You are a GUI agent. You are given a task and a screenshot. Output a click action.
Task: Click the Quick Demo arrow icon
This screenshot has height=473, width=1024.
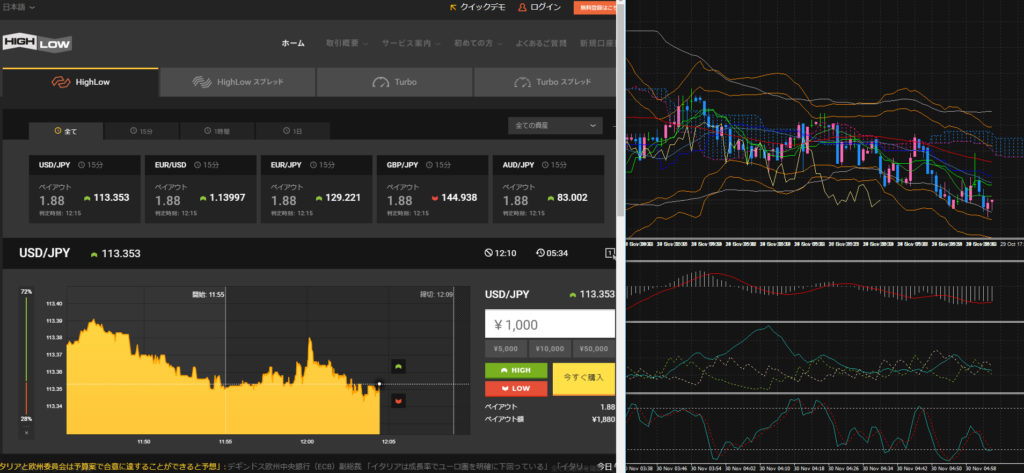click(x=453, y=7)
